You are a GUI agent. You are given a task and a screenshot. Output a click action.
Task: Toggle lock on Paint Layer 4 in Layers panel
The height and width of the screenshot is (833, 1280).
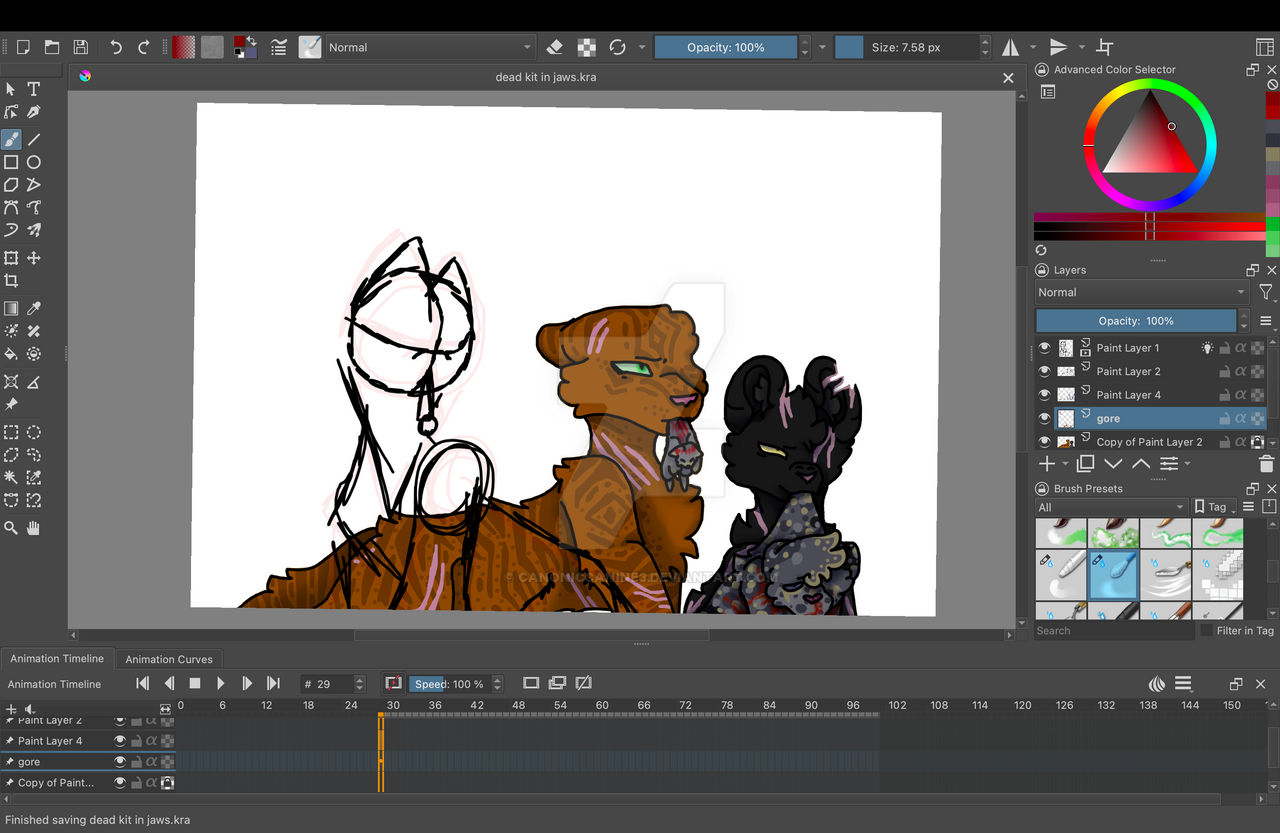[x=1224, y=395]
